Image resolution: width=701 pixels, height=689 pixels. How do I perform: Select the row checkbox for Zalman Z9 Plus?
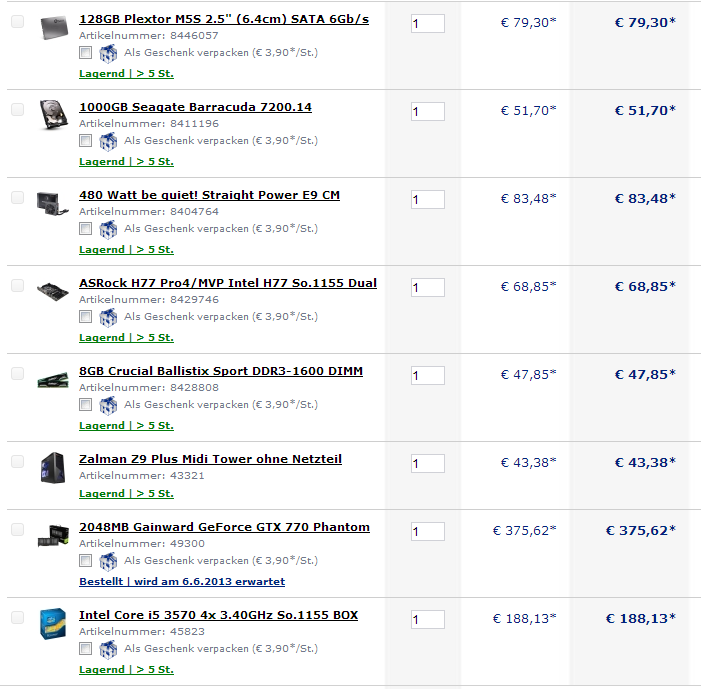coord(17,461)
